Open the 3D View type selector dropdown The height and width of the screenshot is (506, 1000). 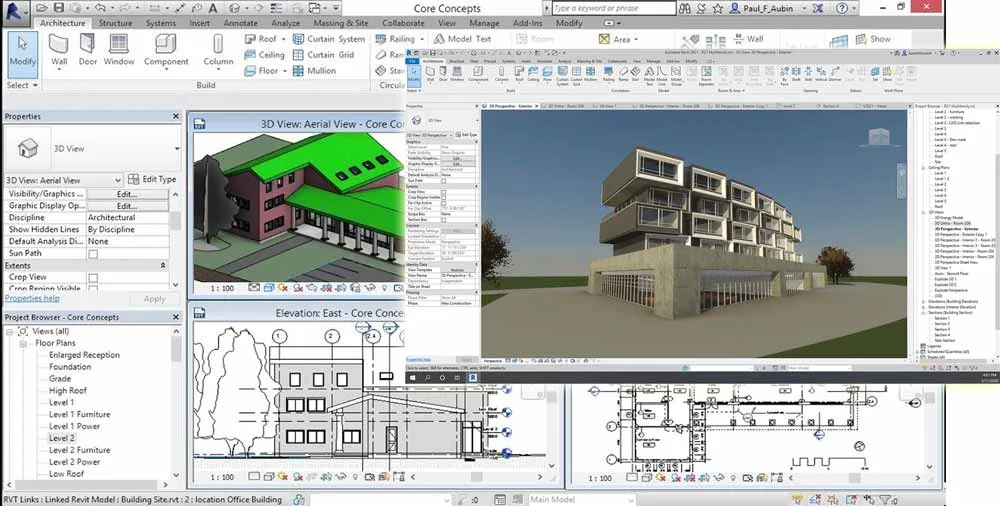coord(177,149)
